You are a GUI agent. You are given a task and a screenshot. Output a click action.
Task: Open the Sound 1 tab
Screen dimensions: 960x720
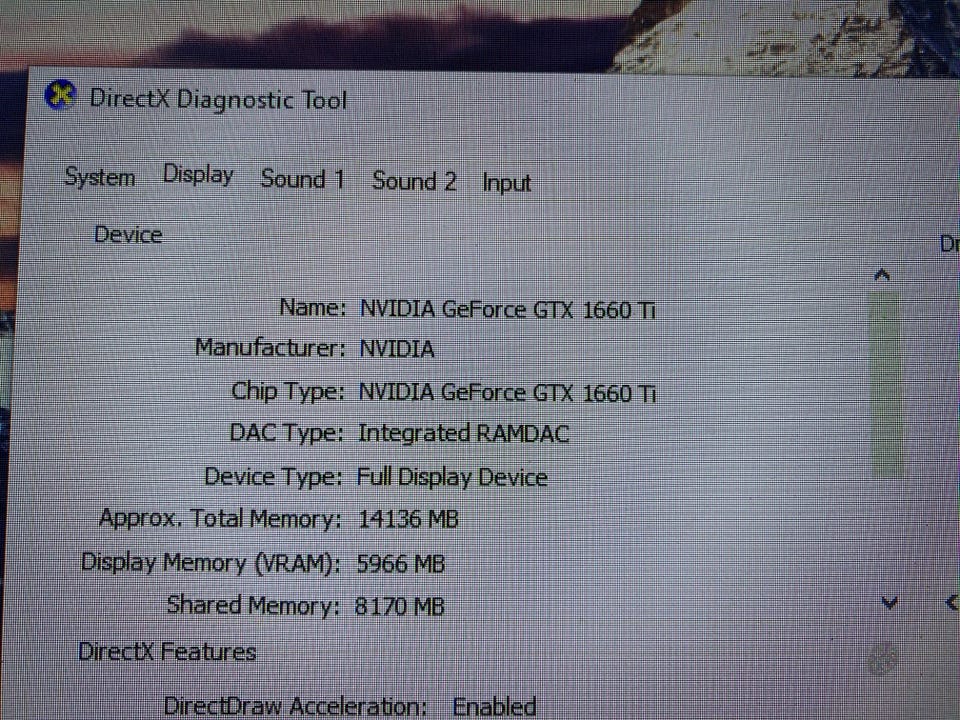[302, 179]
